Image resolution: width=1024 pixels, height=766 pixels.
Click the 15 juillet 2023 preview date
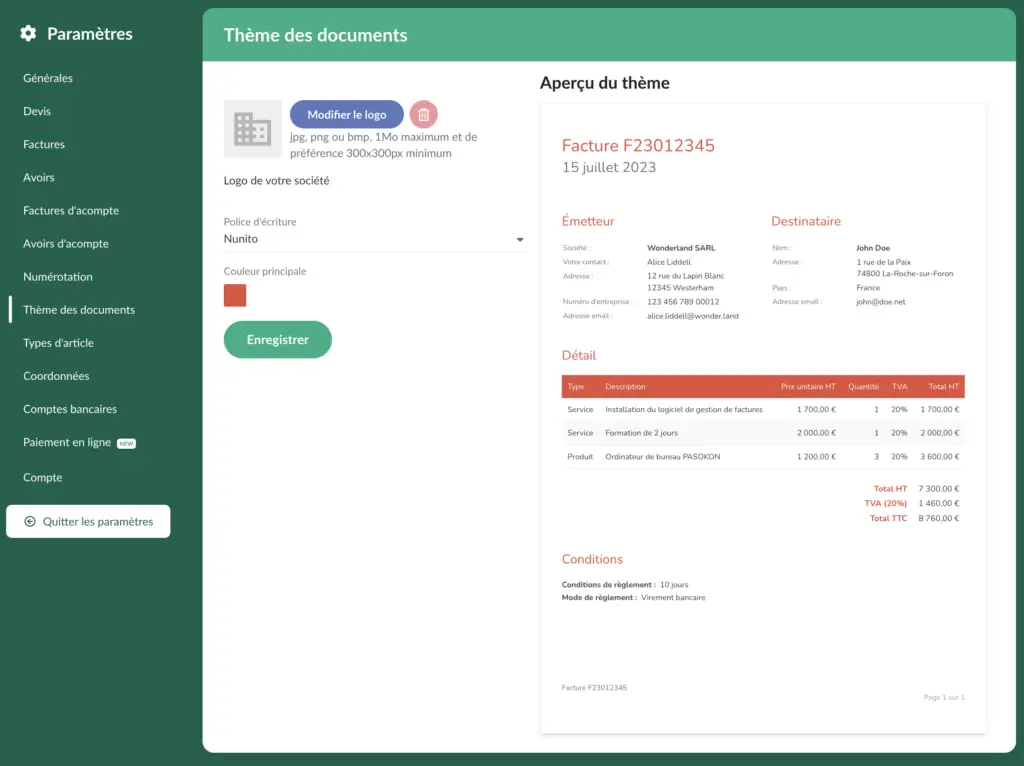point(609,167)
